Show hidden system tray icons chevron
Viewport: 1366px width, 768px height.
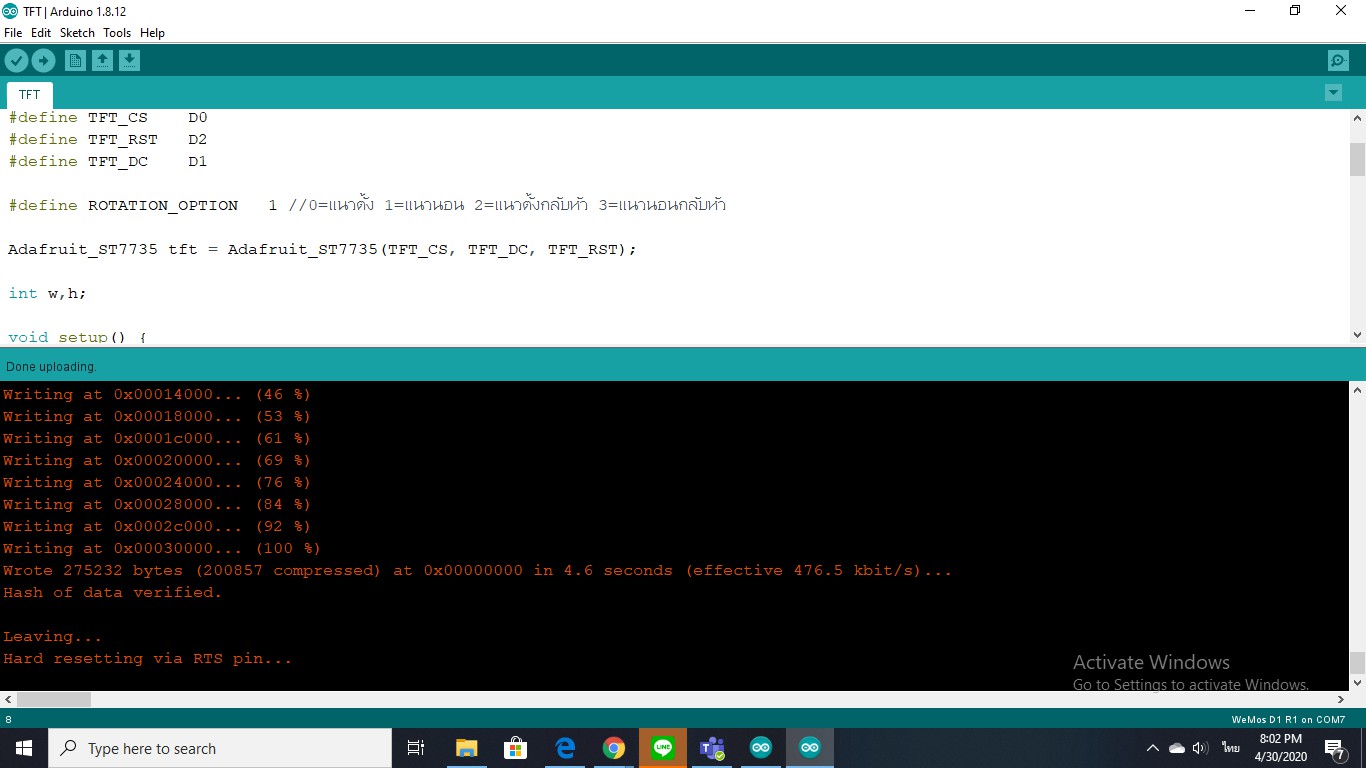(1152, 748)
